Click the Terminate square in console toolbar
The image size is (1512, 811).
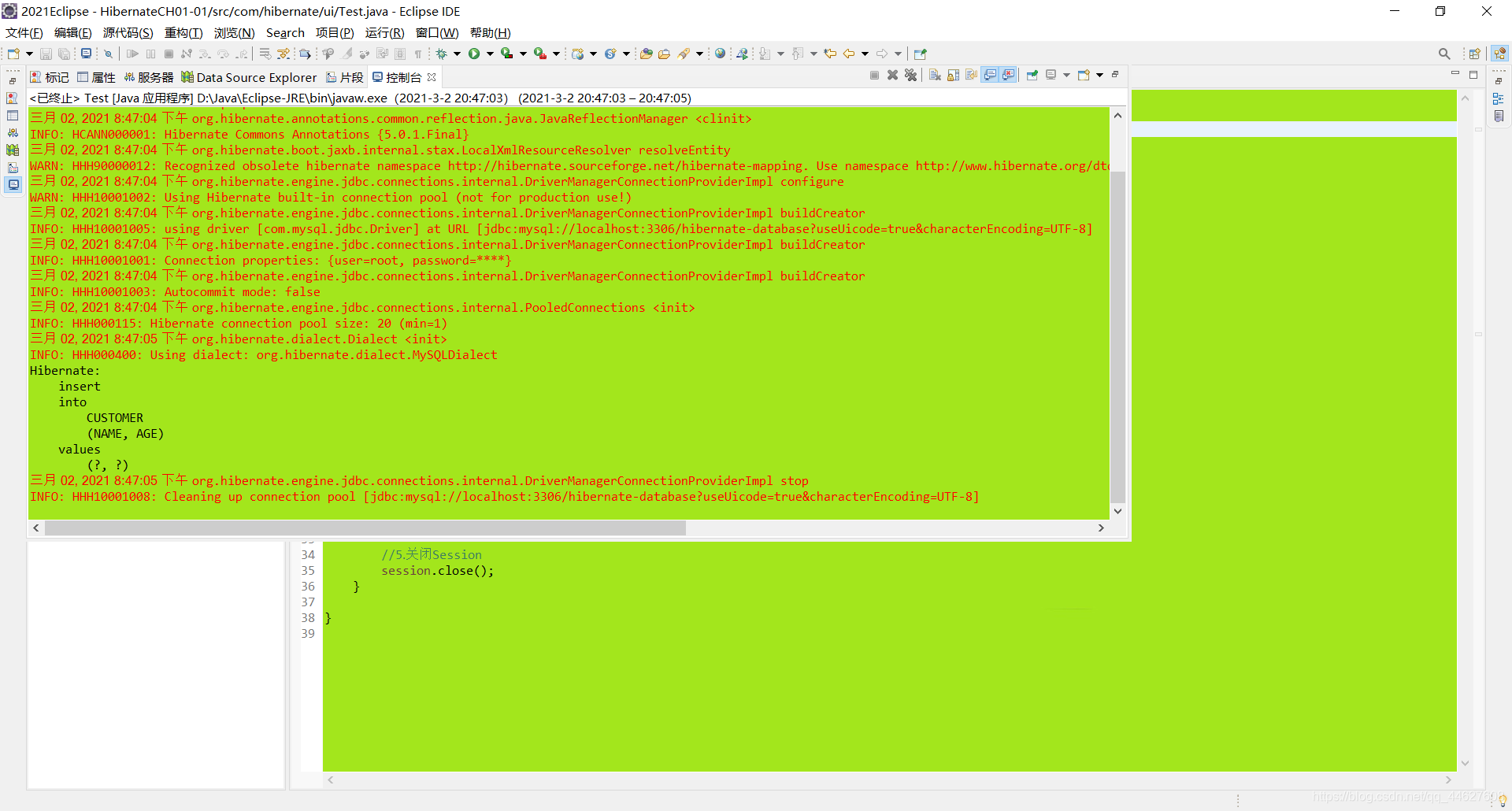pyautogui.click(x=874, y=75)
